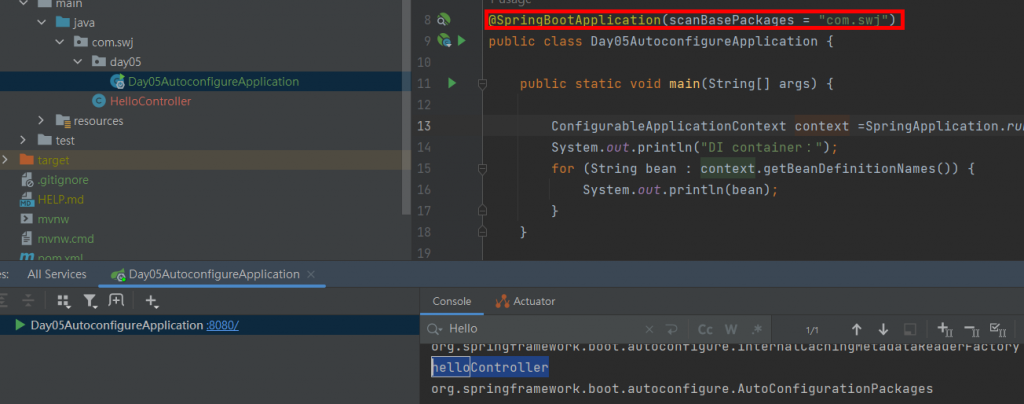Click the Open in New Tab services icon
The height and width of the screenshot is (404, 1024).
click(116, 300)
